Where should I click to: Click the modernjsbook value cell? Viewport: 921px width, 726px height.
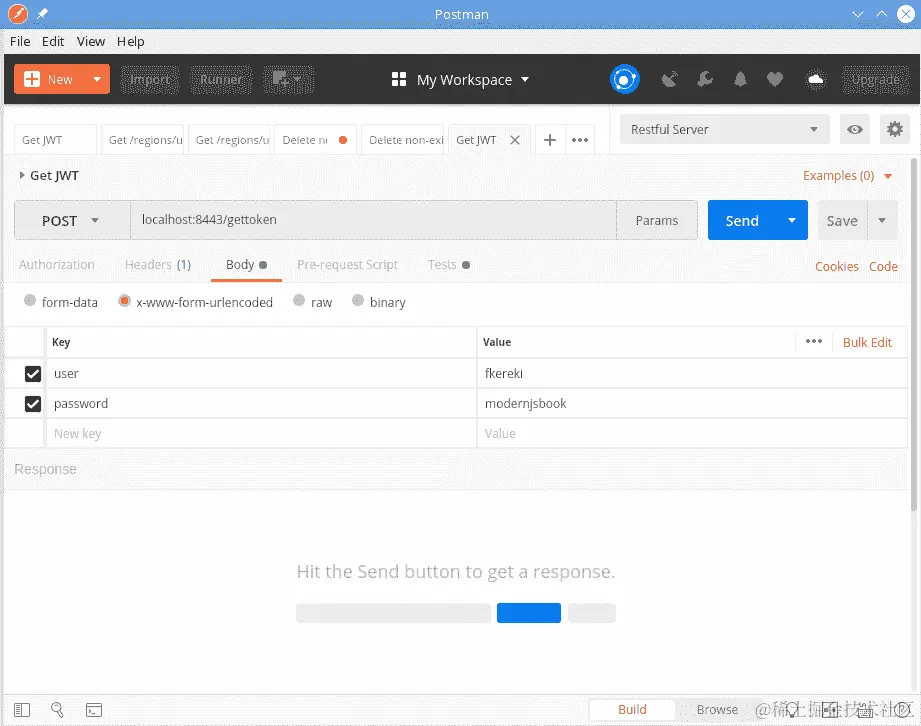tap(693, 404)
